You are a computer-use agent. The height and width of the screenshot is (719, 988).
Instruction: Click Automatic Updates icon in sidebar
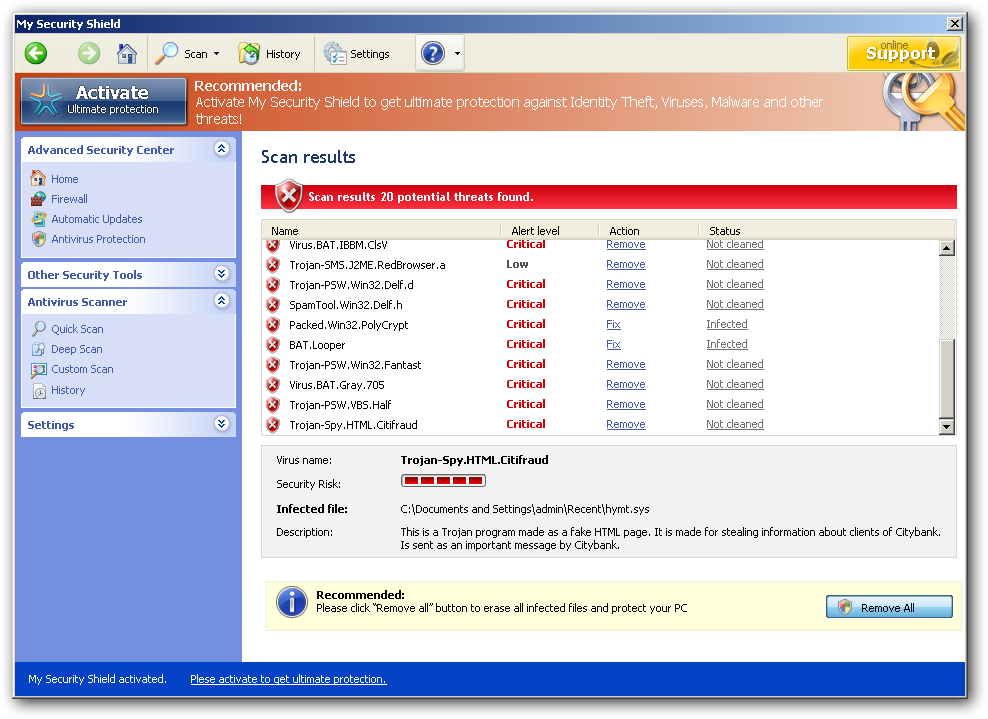pyautogui.click(x=38, y=219)
